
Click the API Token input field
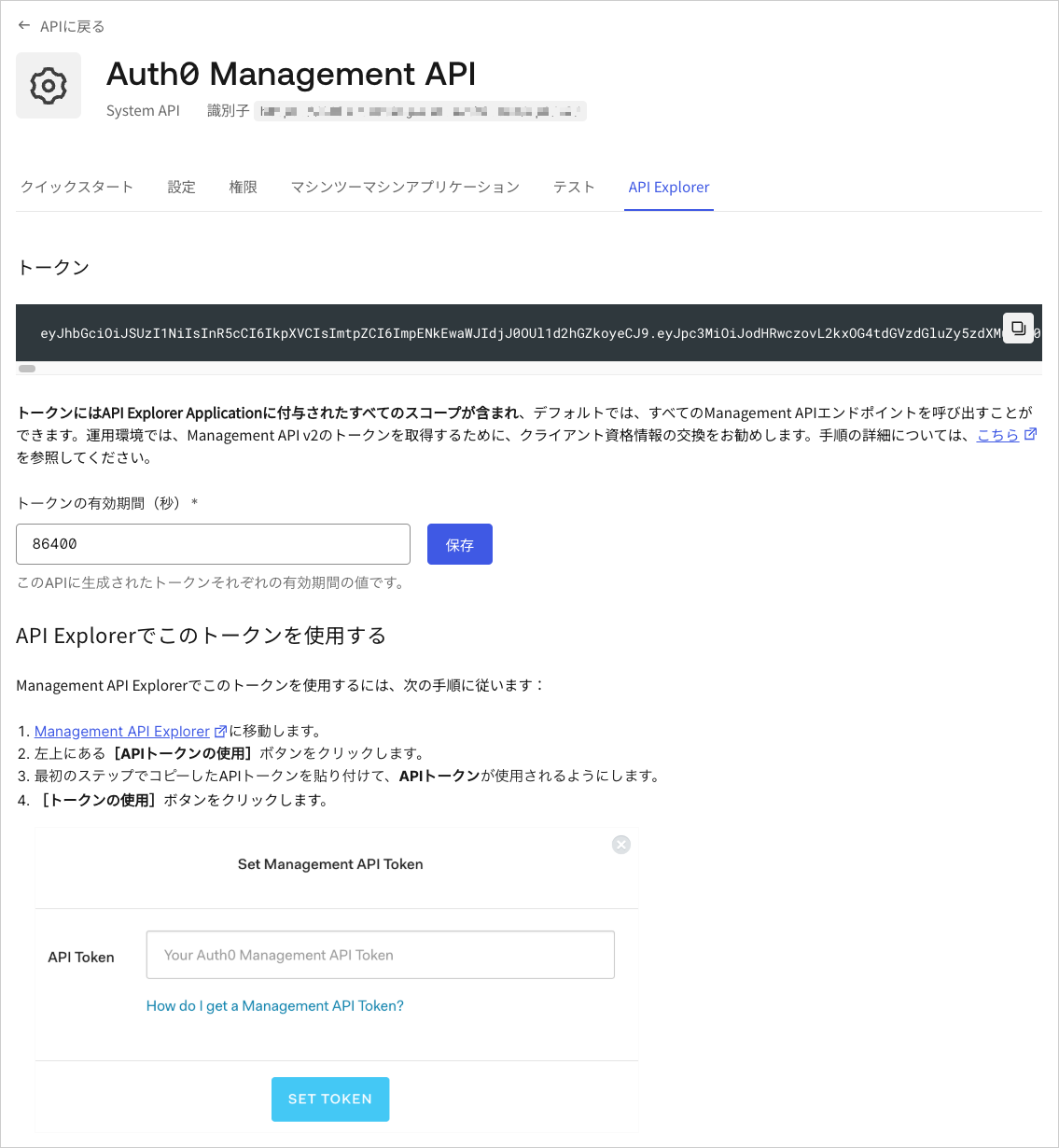(380, 954)
